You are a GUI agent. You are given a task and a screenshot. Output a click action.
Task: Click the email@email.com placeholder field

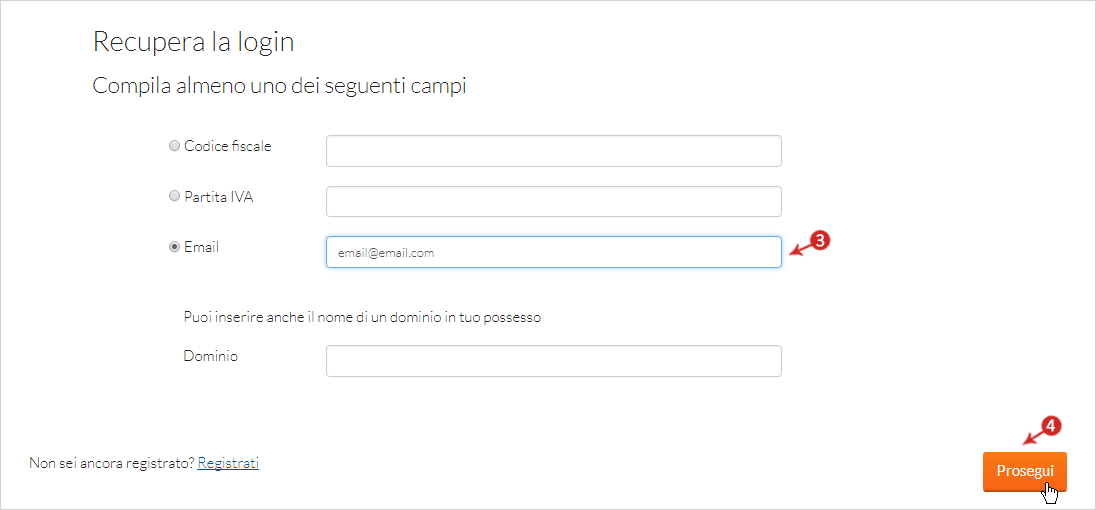coord(554,252)
